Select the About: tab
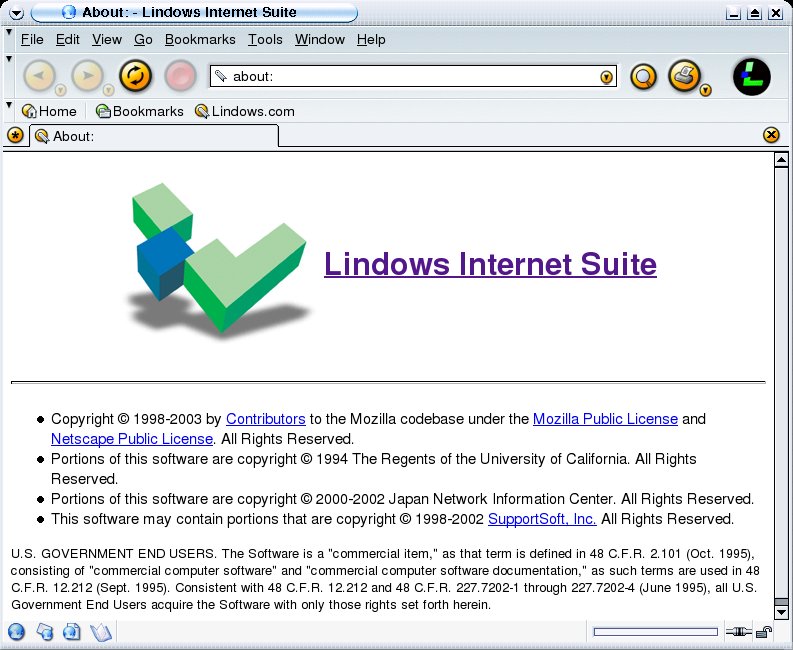This screenshot has height=650, width=793. click(154, 136)
